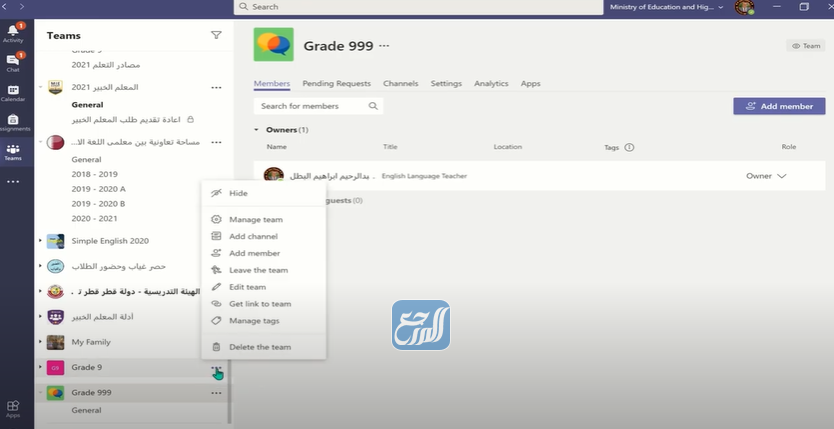Expand the حصر غياب وحضور الطلاب team
The height and width of the screenshot is (429, 834).
pos(40,266)
